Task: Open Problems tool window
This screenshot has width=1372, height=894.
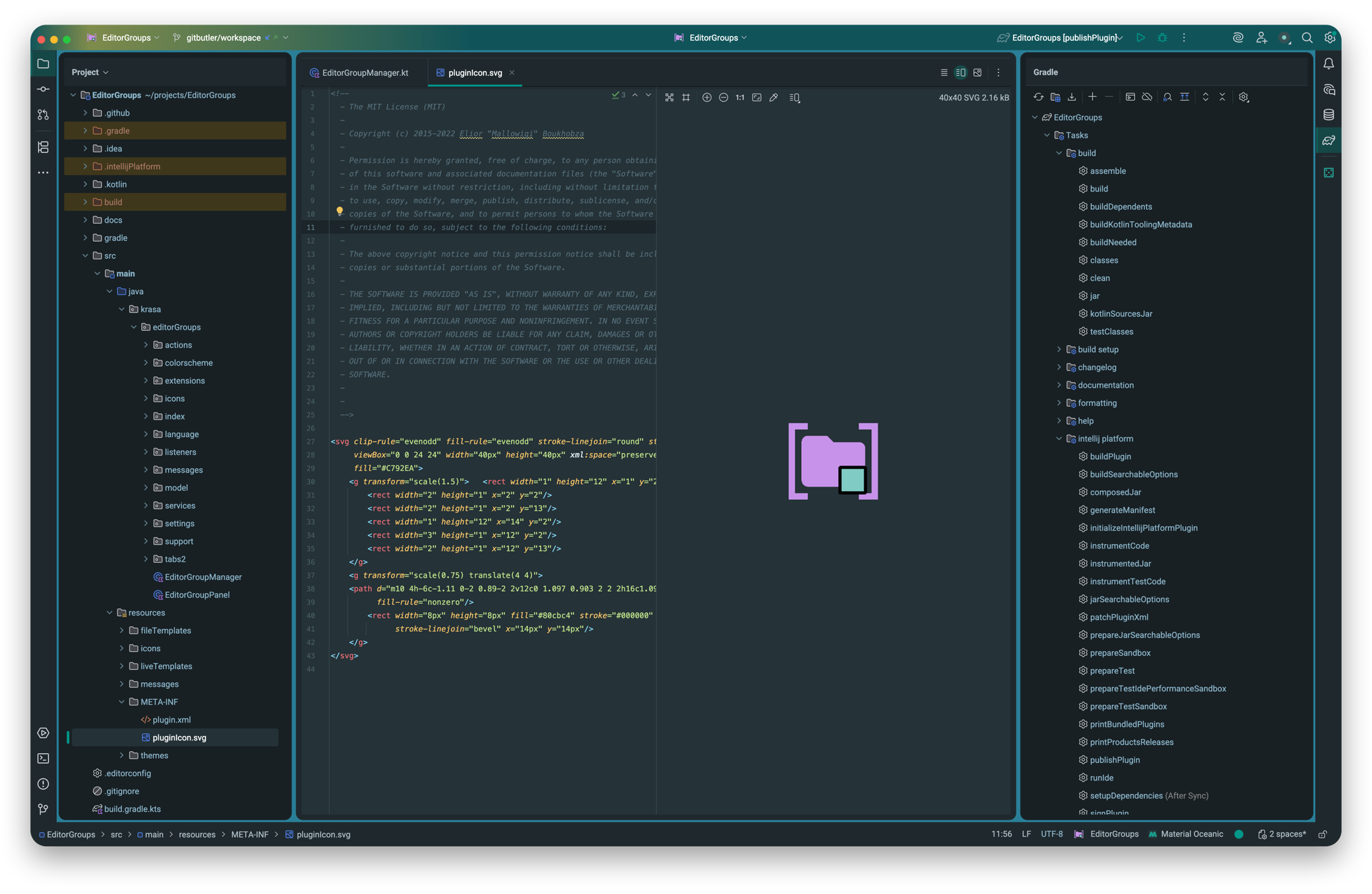Action: tap(43, 784)
